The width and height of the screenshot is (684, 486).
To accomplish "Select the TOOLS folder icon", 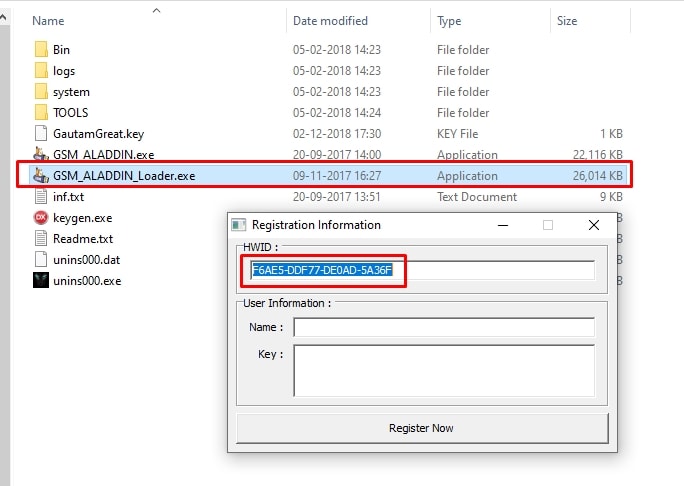I will 41,112.
